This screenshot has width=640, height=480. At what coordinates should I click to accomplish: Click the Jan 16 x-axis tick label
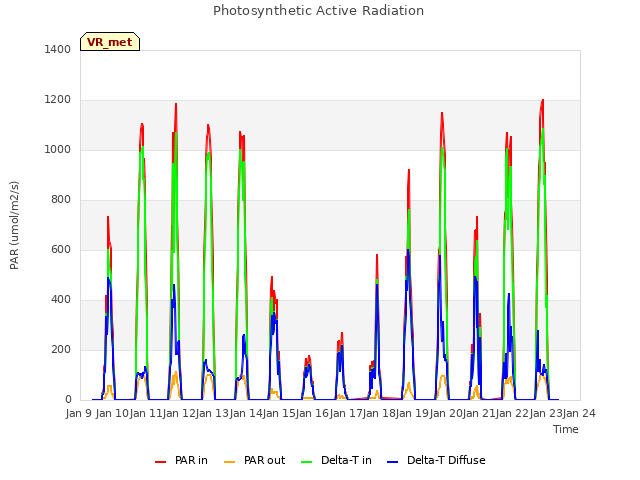(312, 413)
